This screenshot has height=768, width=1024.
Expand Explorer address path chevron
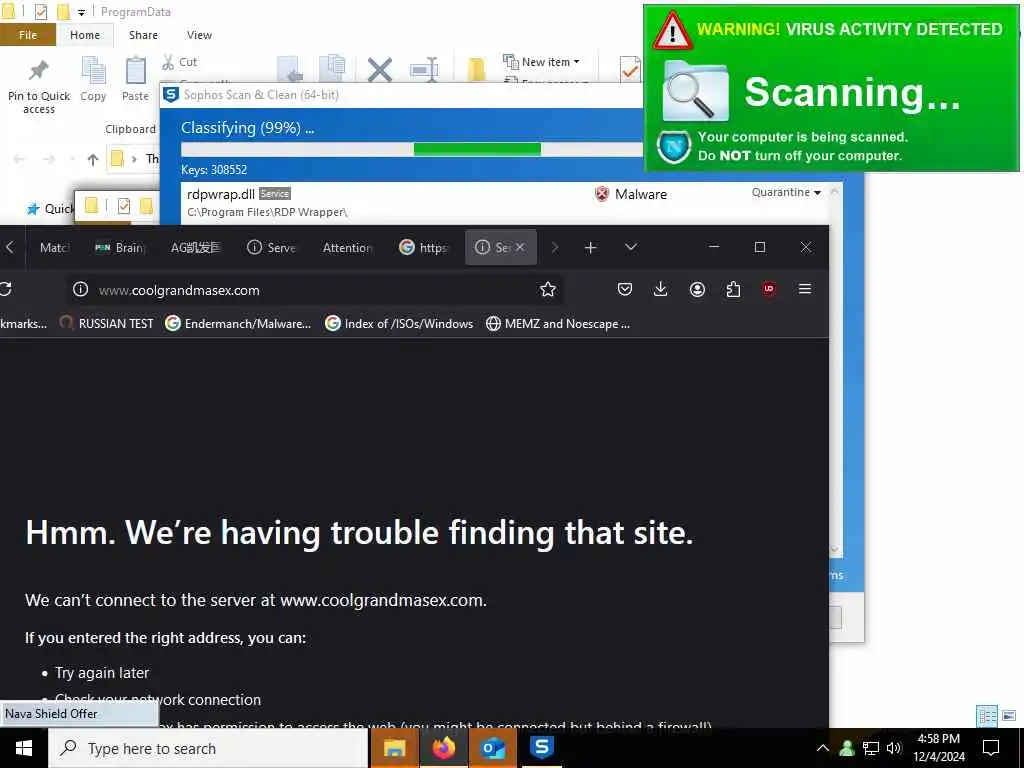click(135, 159)
